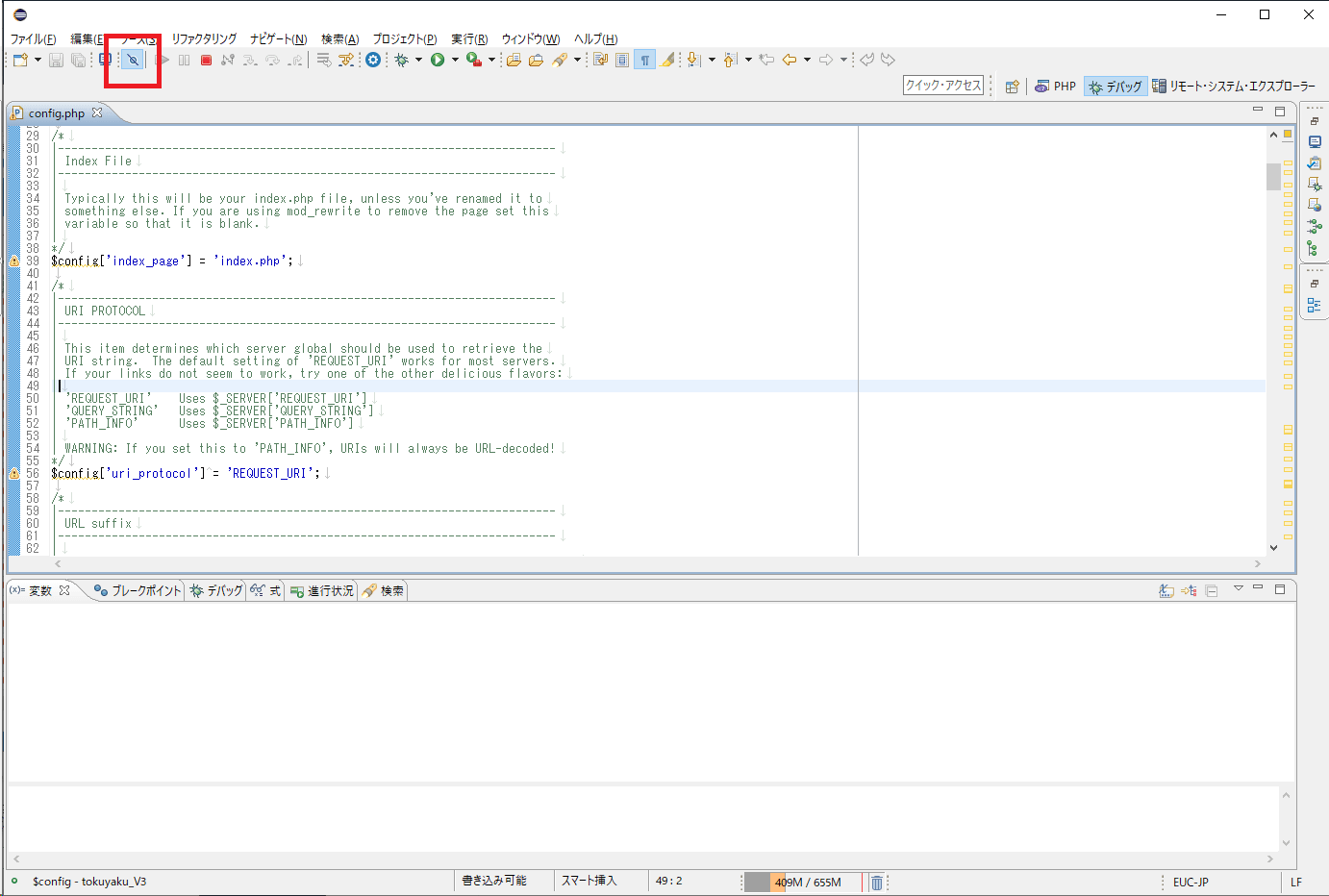Open the New wizard dropdown arrow
1329x896 pixels.
[38, 60]
